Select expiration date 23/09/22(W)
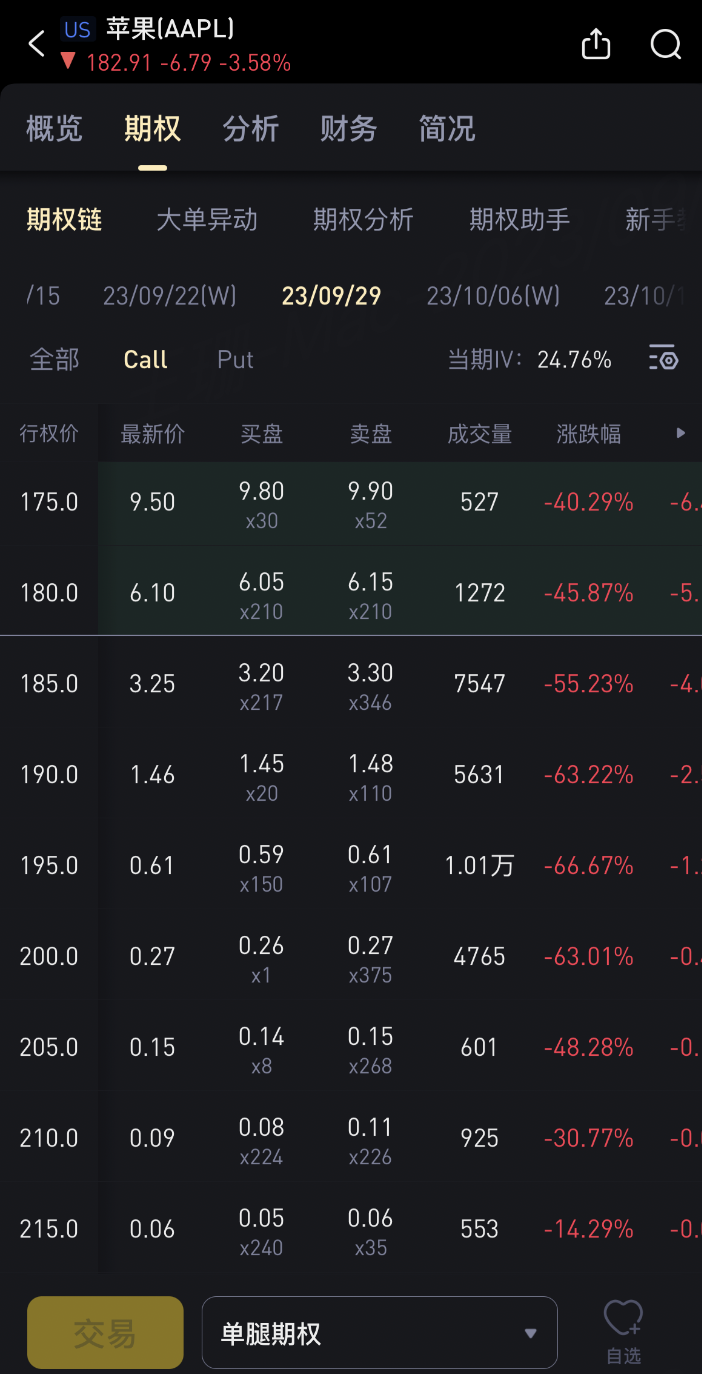Screen dimensions: 702x1374 tap(170, 296)
